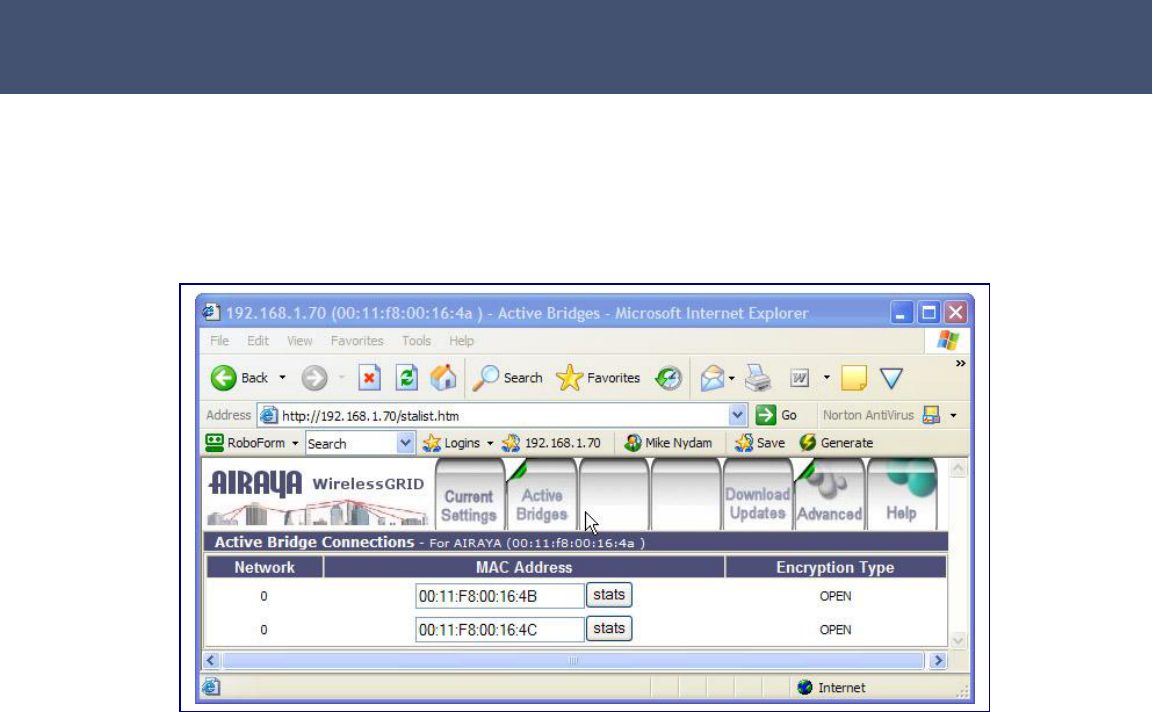Open the AIRAYA Help tab
The width and height of the screenshot is (1153, 712).
tap(902, 494)
